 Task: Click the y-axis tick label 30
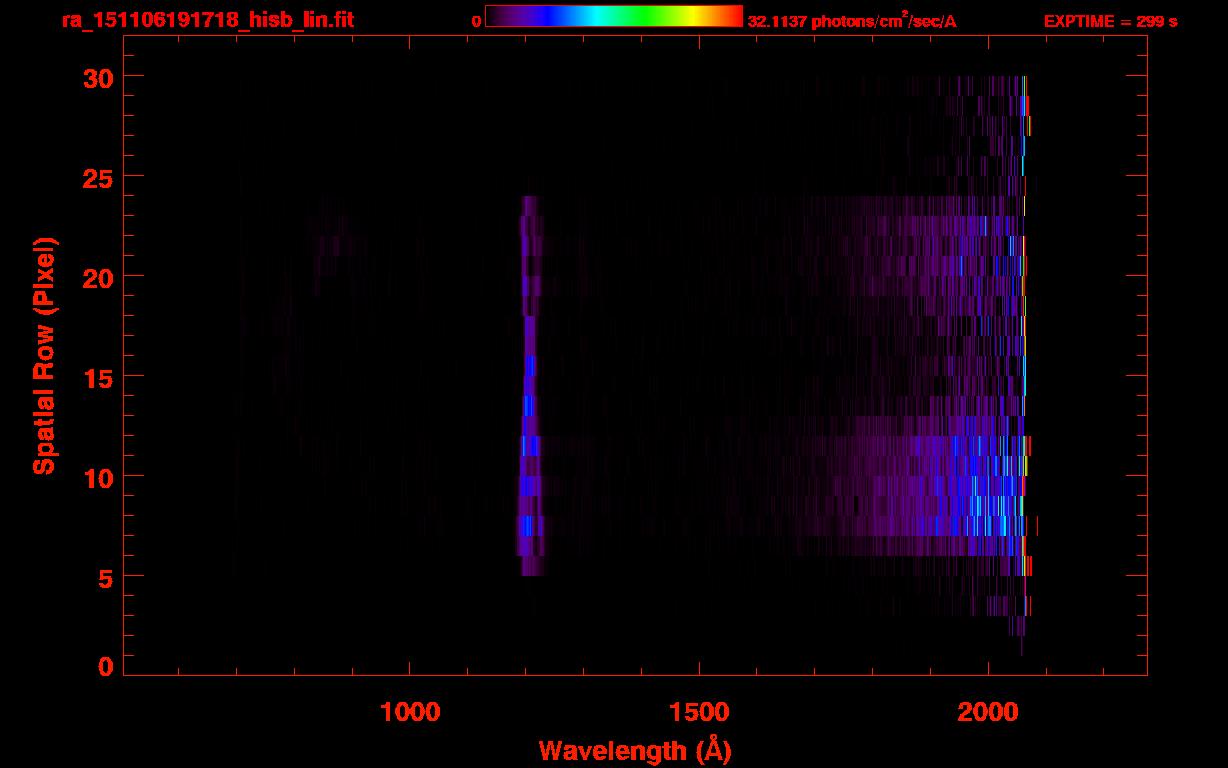point(98,76)
